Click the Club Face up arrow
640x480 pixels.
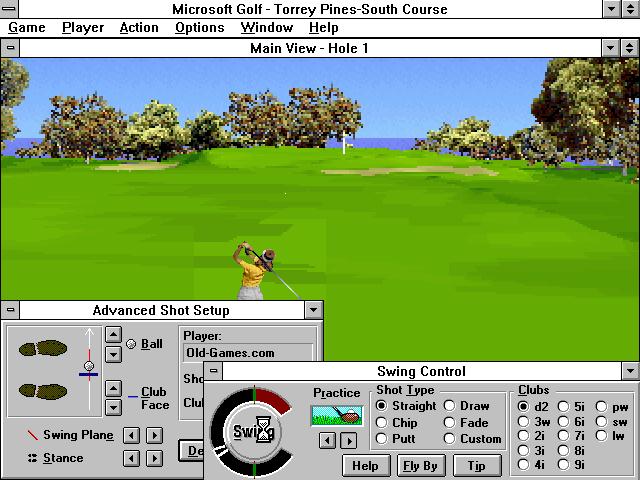coord(113,388)
